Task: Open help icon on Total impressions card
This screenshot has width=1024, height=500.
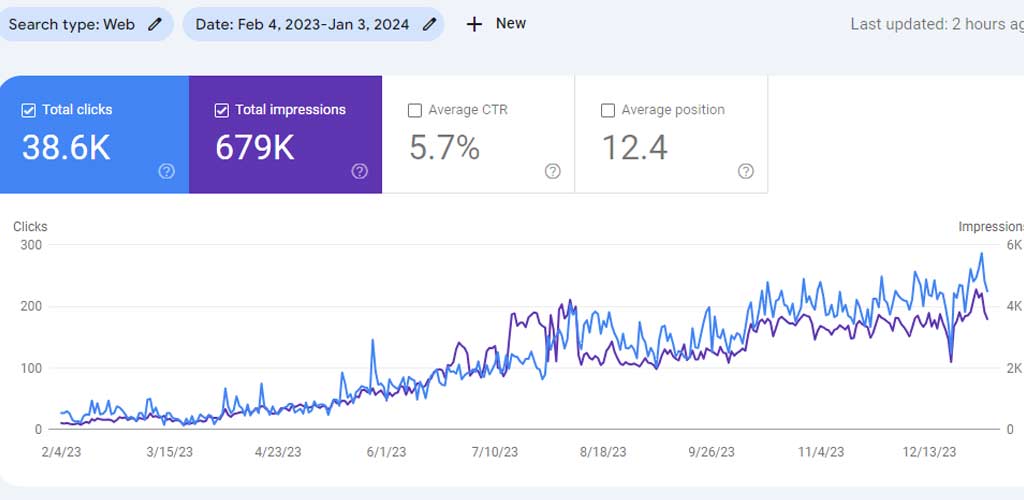Action: (x=359, y=171)
